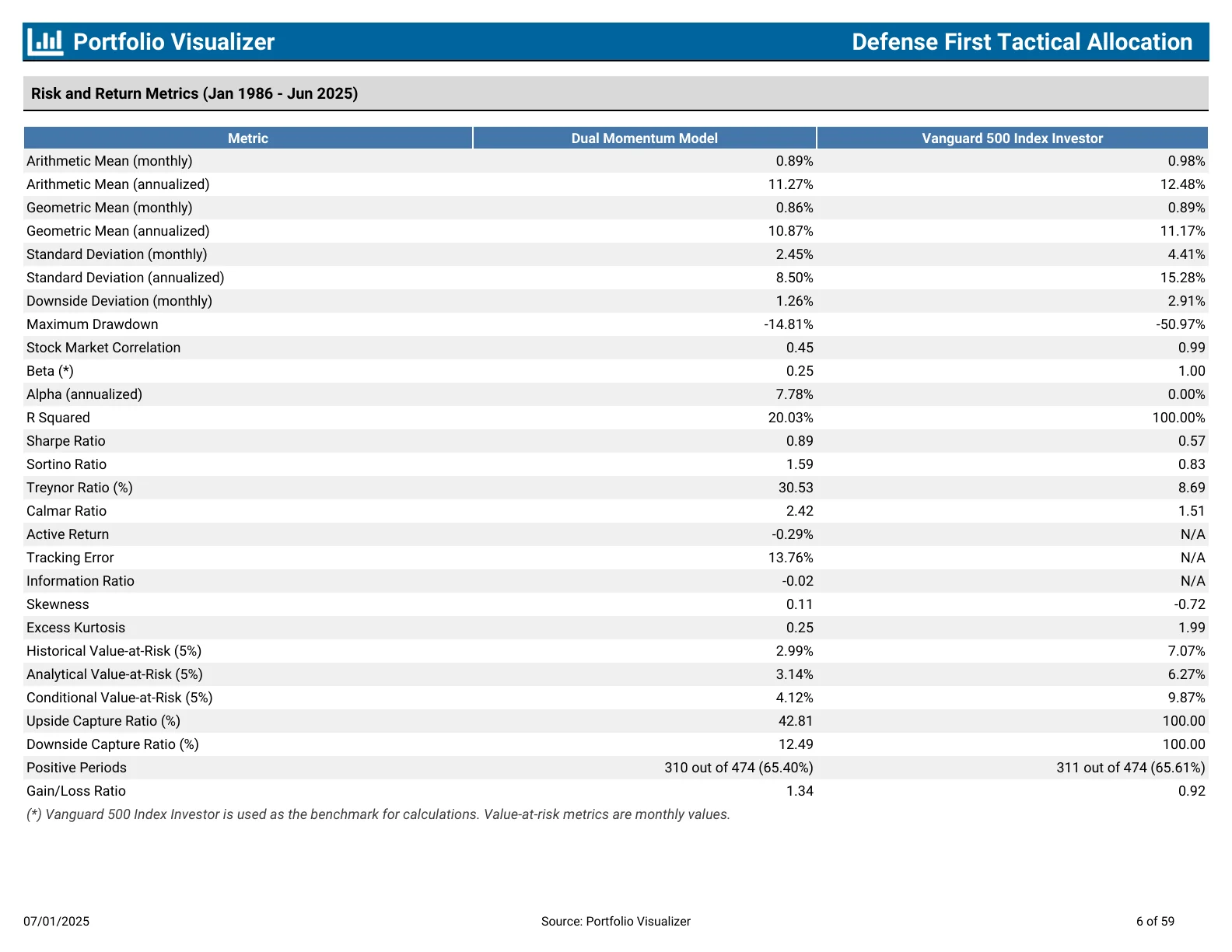This screenshot has height=952, width=1232.
Task: Select the Stock Market Correlation row label
Action: click(103, 348)
